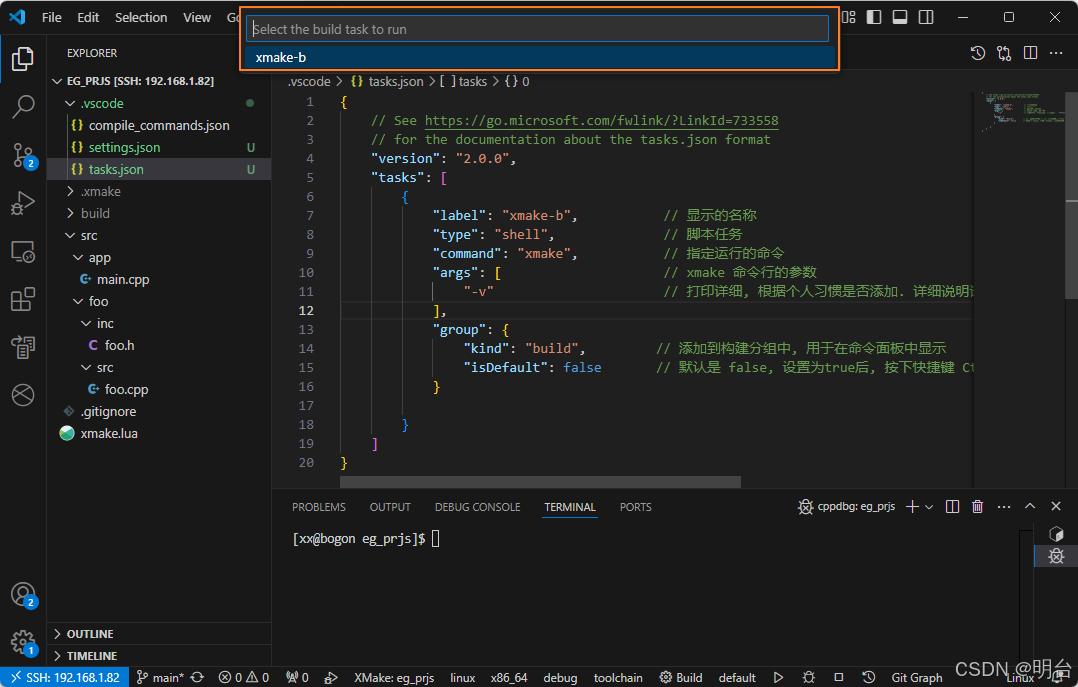1078x687 pixels.
Task: Switch to the OUTPUT tab
Action: pyautogui.click(x=390, y=507)
